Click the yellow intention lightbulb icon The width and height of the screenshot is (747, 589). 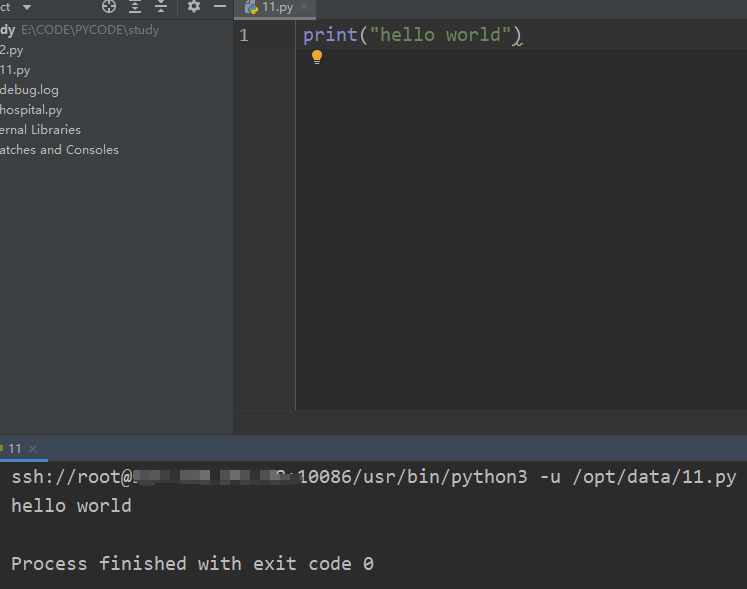(x=317, y=57)
